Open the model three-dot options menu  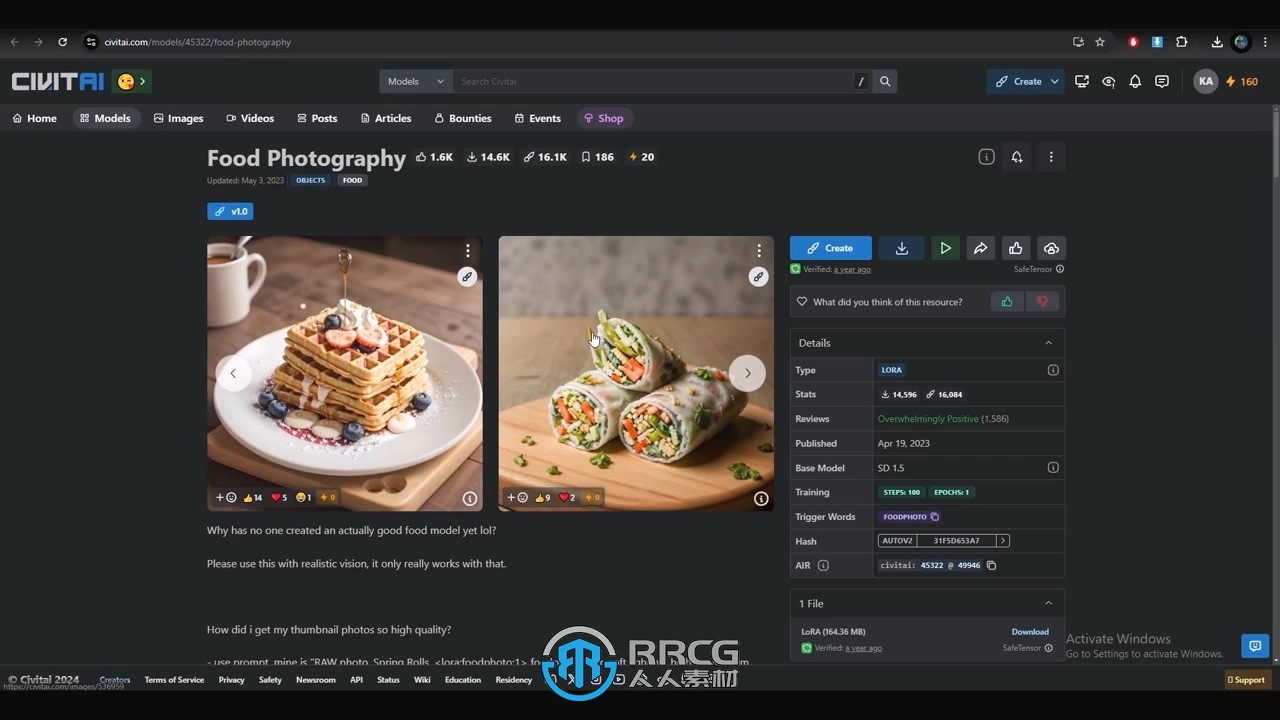(1050, 157)
